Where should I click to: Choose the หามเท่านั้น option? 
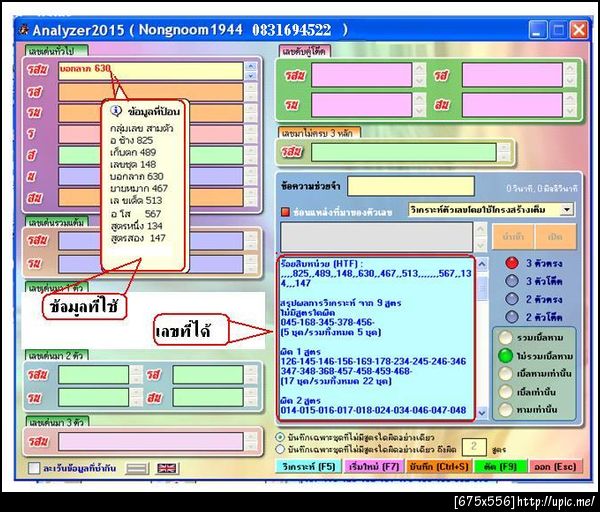[x=505, y=409]
